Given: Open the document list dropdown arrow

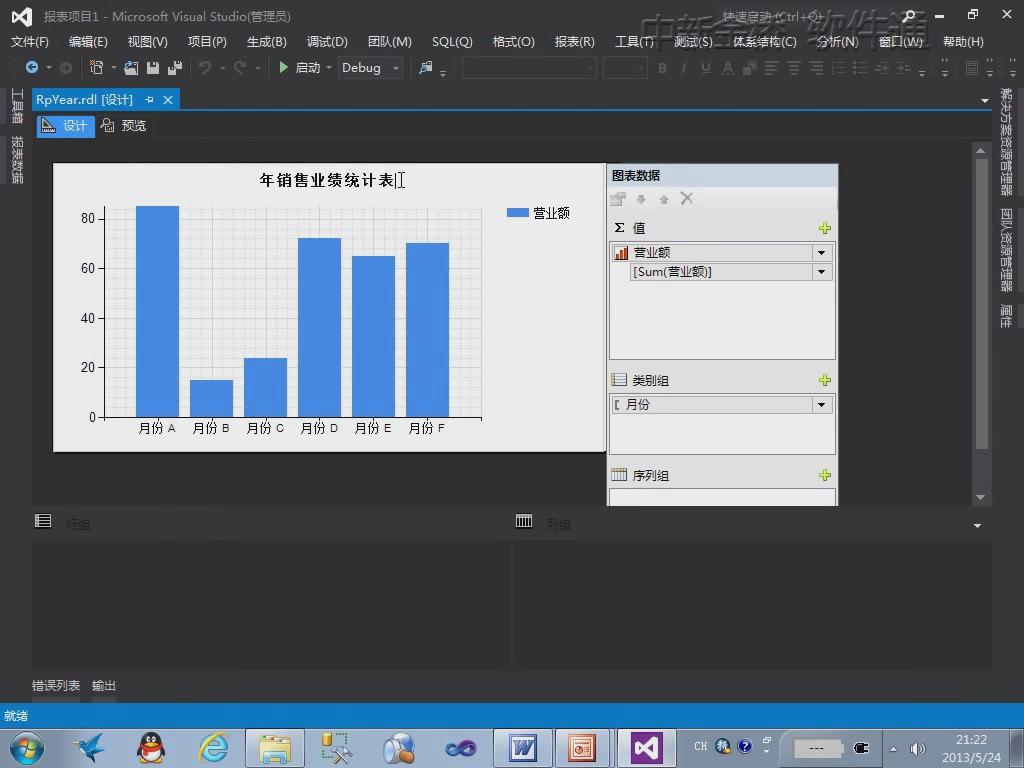Looking at the screenshot, I should (985, 101).
